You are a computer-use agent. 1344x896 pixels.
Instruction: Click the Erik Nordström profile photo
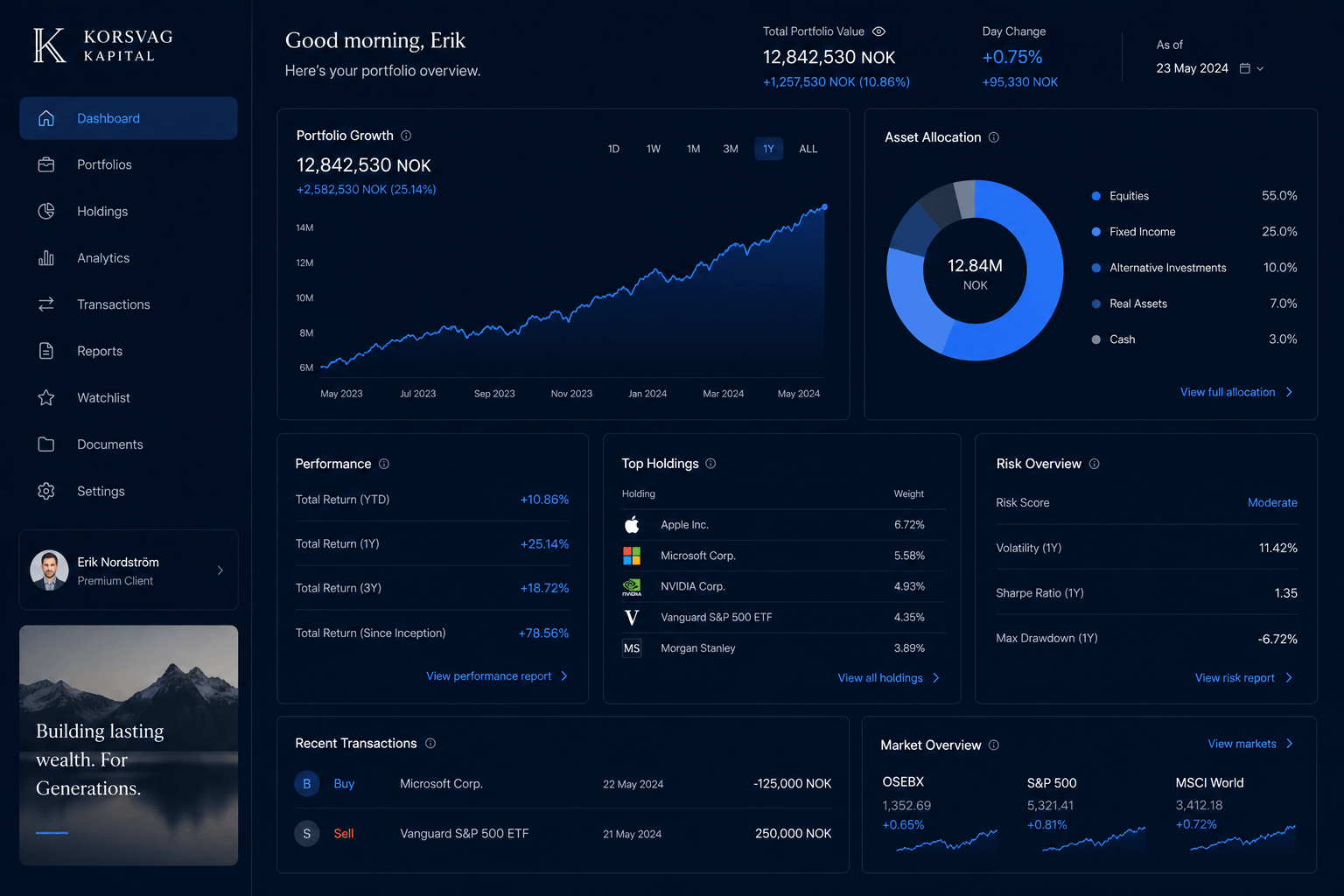(x=49, y=570)
